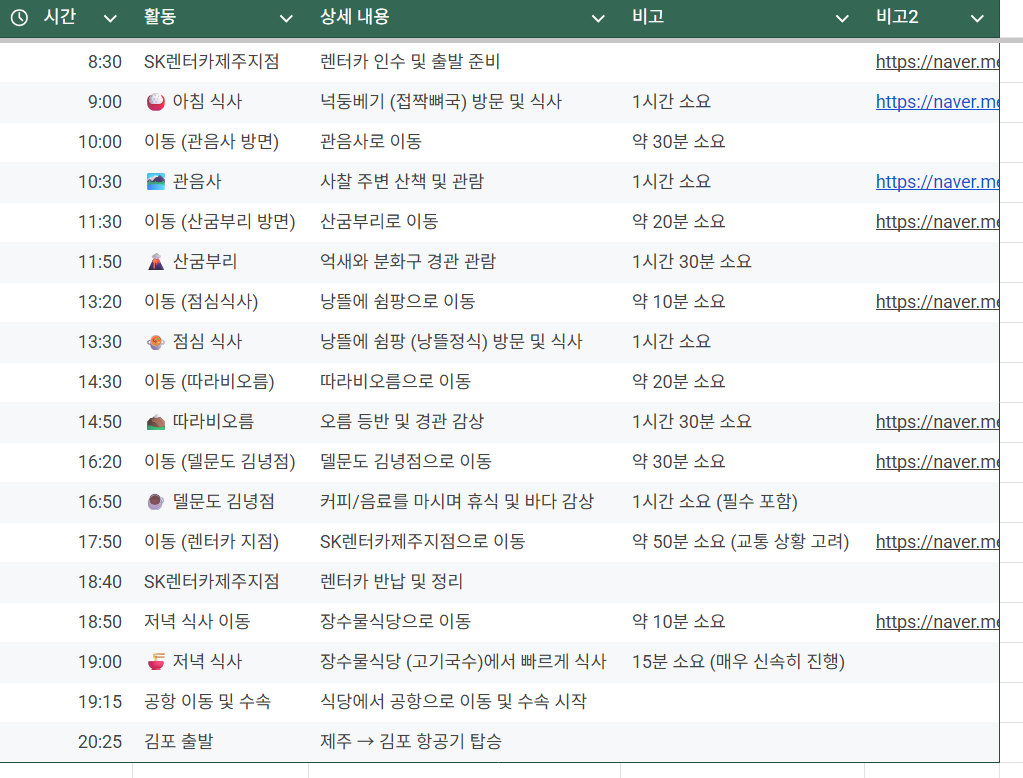Image resolution: width=1023 pixels, height=778 pixels.
Task: Open the naver.me link for 저녁 식사 이동
Action: pos(937,622)
